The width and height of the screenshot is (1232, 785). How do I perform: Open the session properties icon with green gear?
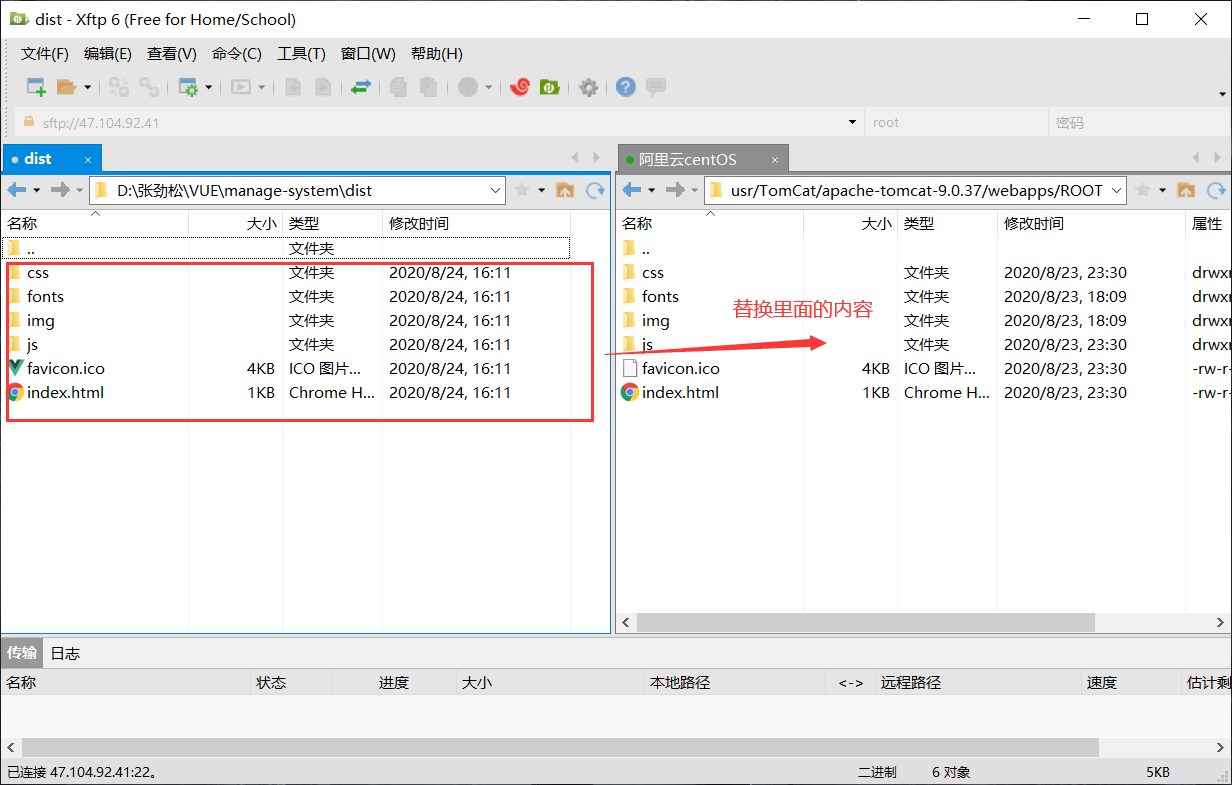pos(188,87)
